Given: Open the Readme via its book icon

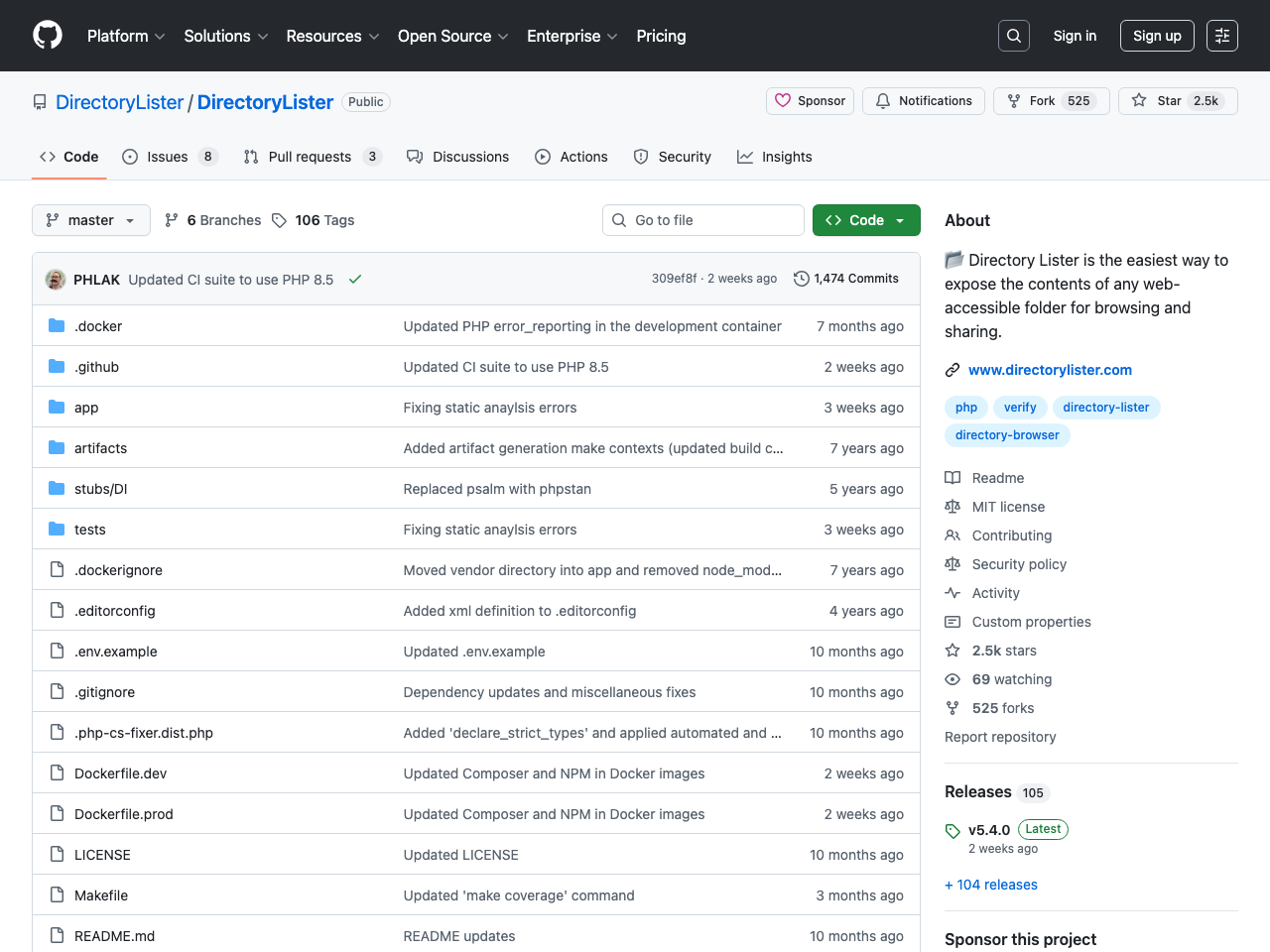Looking at the screenshot, I should click(952, 477).
